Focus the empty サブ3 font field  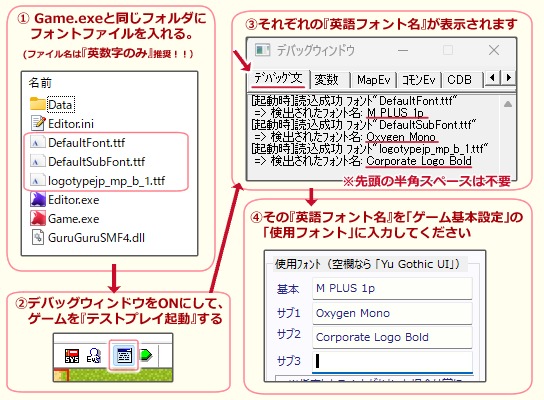(392, 361)
